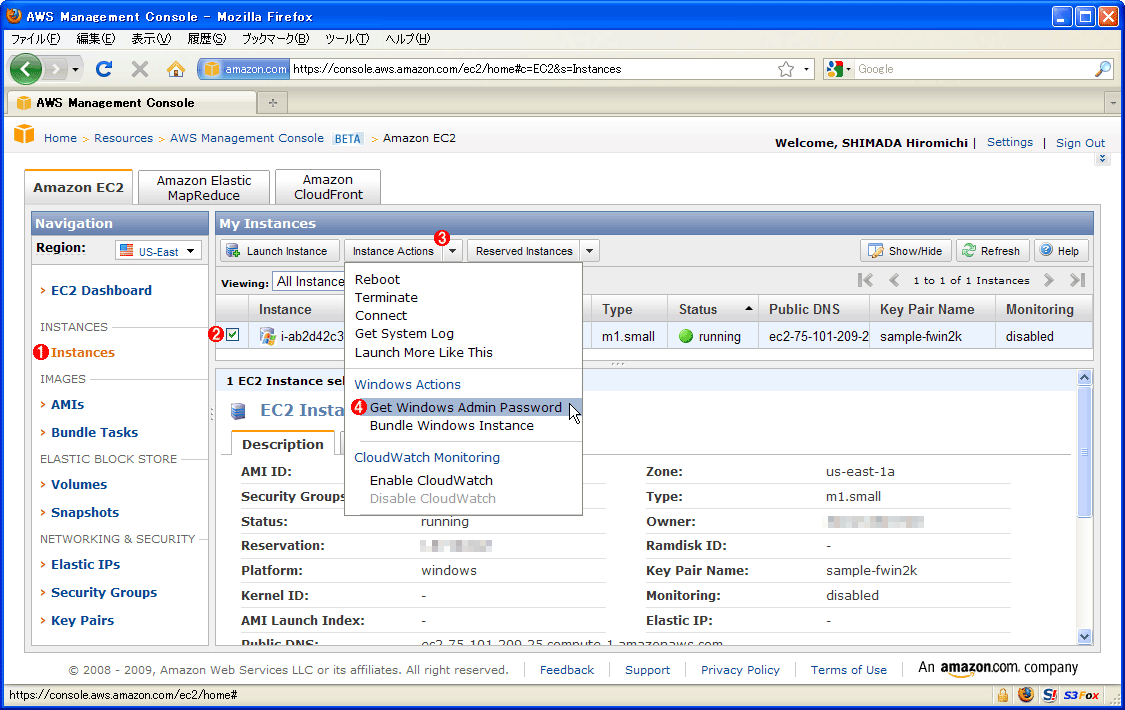This screenshot has height=710, width=1125.
Task: Open the Reserved Instances dropdown arrow
Action: coord(589,251)
